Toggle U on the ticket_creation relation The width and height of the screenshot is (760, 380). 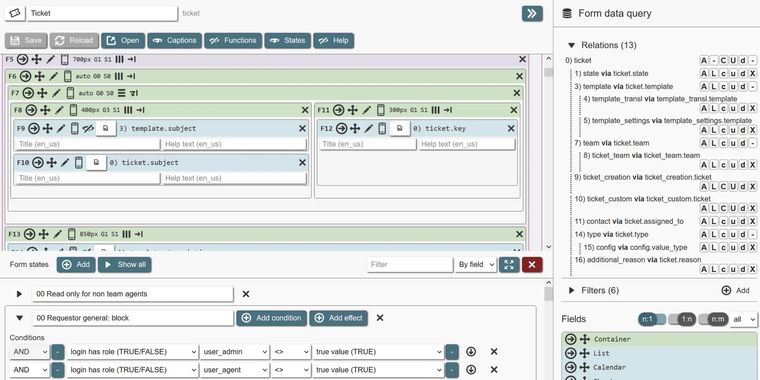pyautogui.click(x=733, y=187)
